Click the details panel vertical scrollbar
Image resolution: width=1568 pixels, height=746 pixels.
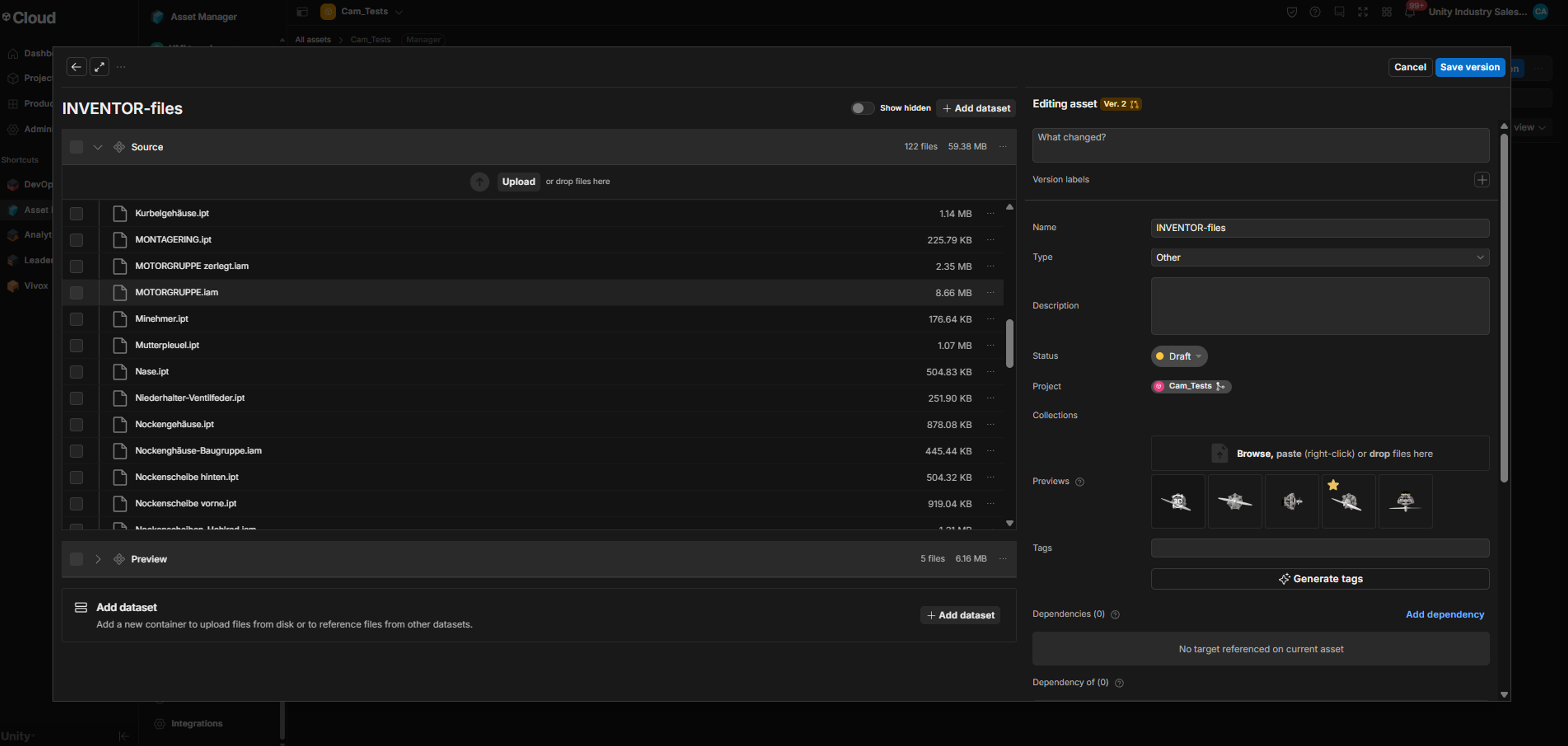[1503, 307]
